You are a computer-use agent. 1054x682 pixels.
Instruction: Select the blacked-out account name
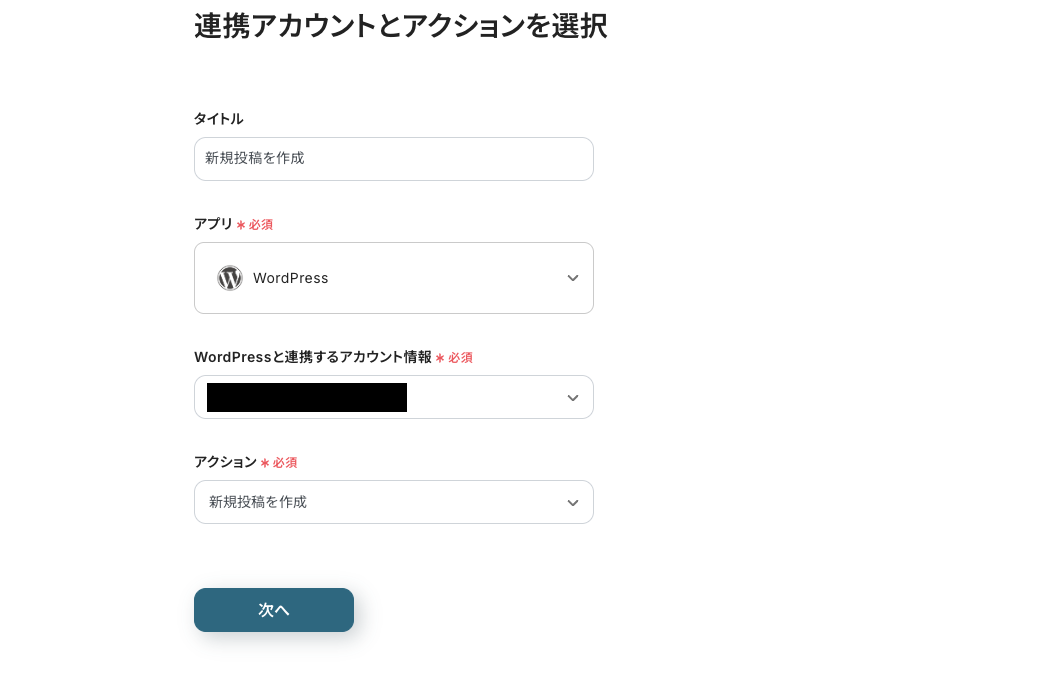pyautogui.click(x=306, y=397)
